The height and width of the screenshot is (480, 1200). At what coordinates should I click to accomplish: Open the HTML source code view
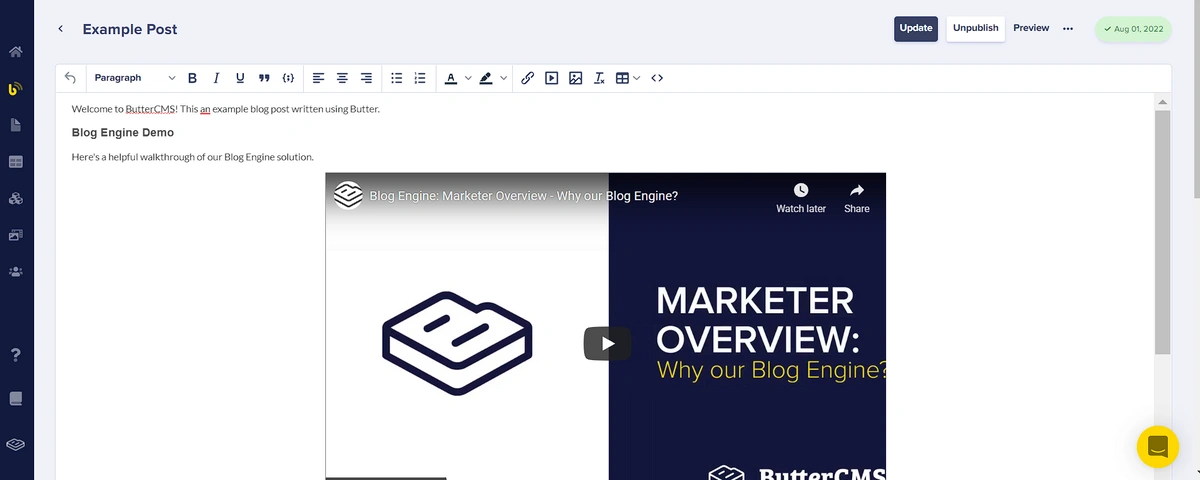click(x=657, y=78)
